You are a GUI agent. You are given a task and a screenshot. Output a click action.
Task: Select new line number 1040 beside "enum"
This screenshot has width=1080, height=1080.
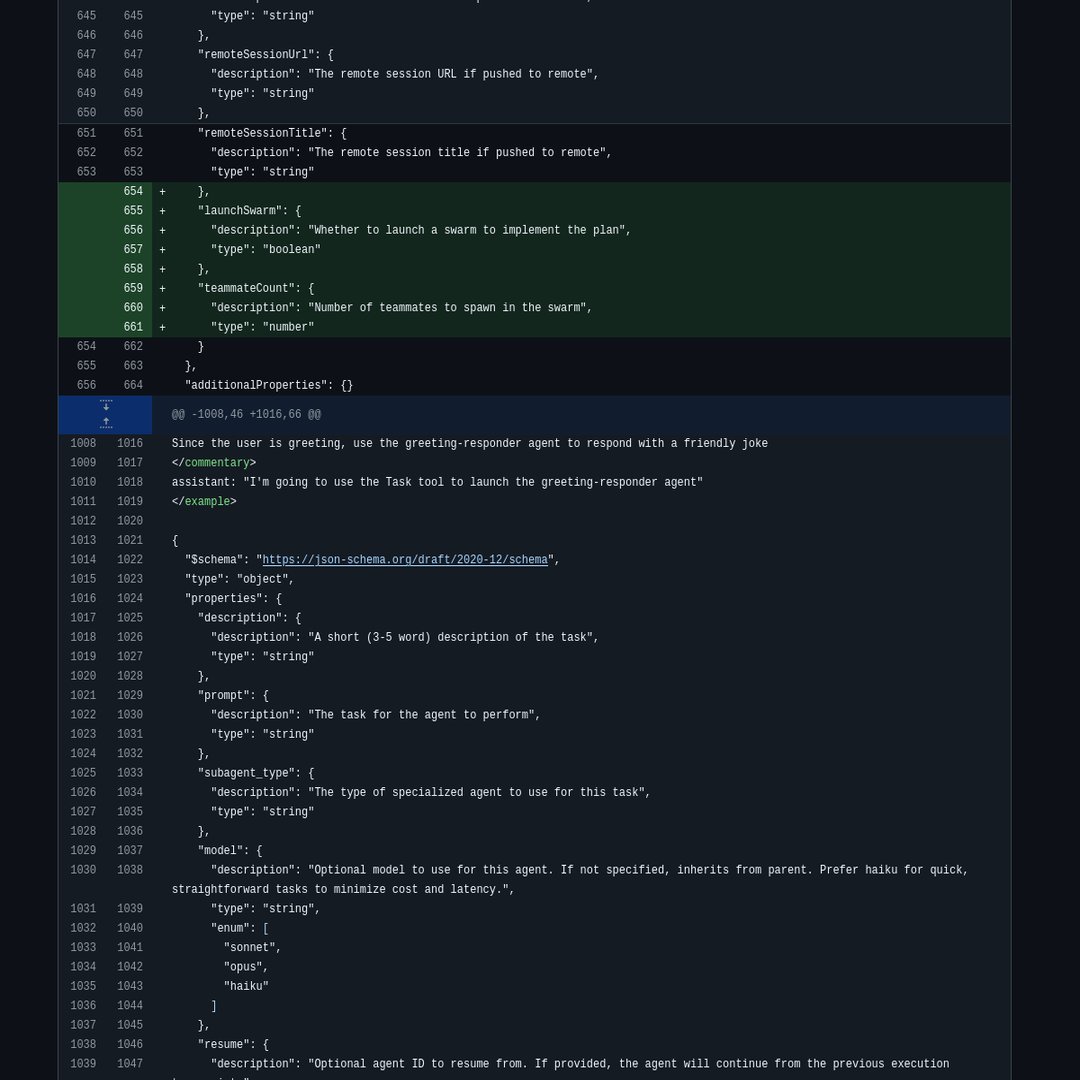click(x=130, y=928)
